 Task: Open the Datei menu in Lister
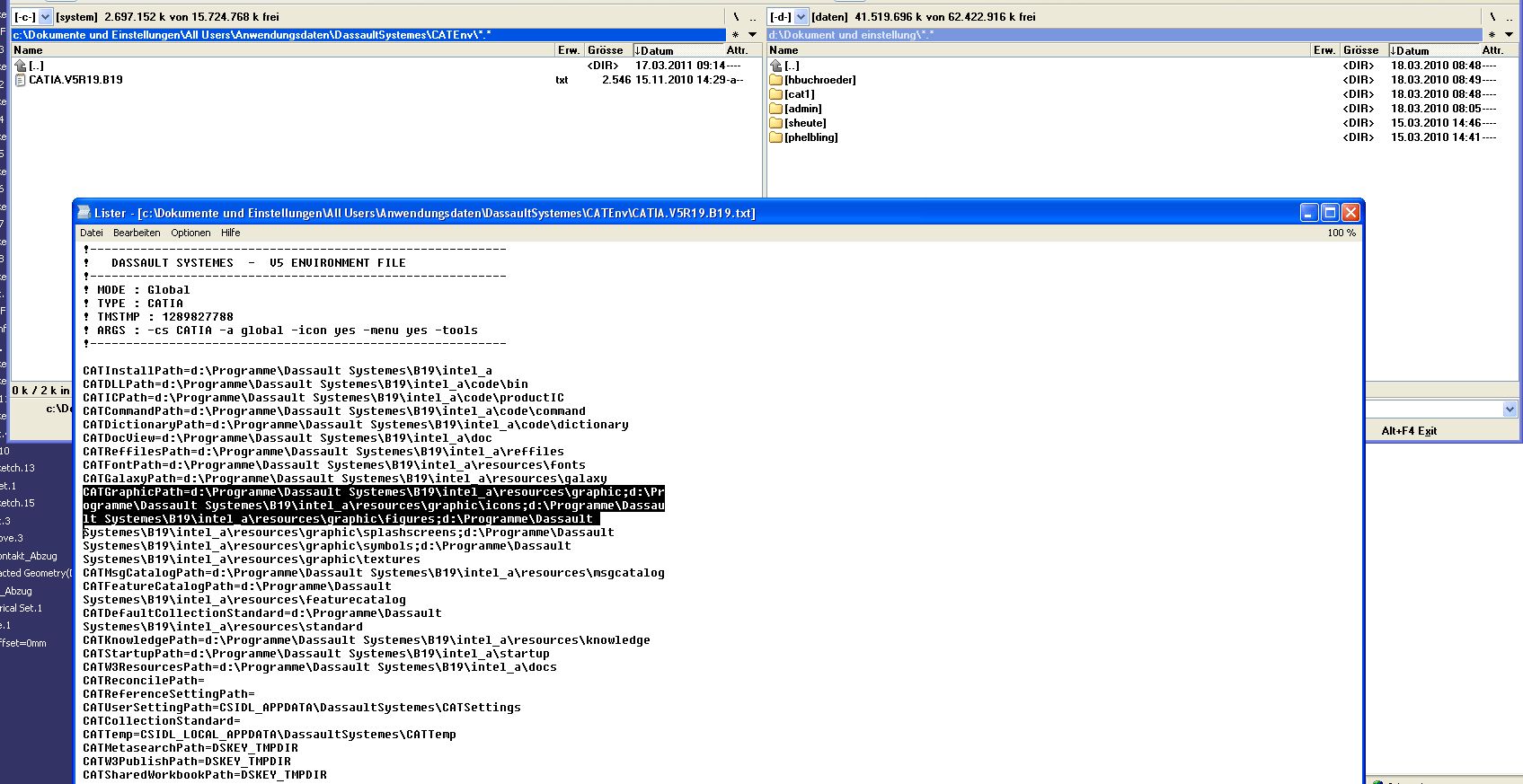pyautogui.click(x=92, y=233)
